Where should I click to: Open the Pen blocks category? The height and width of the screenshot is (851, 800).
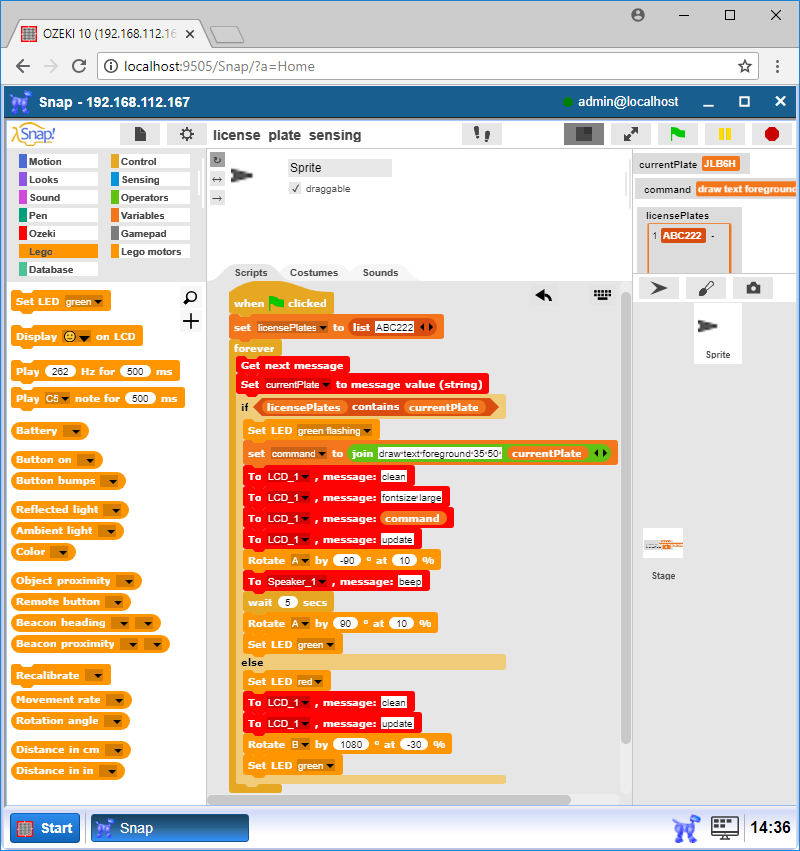pyautogui.click(x=58, y=215)
